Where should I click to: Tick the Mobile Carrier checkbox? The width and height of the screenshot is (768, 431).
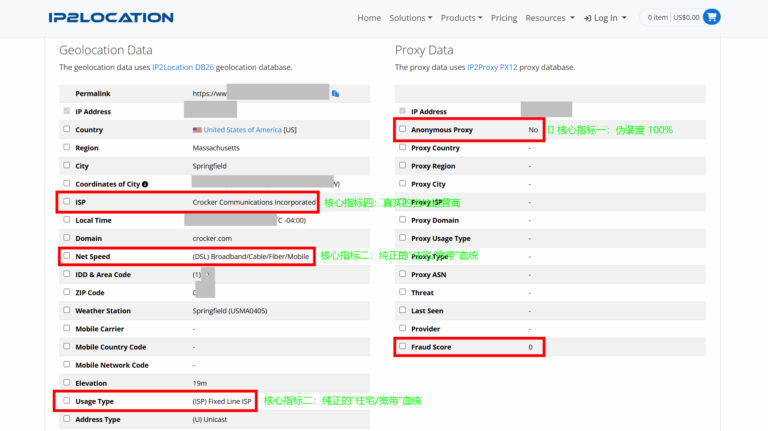tap(67, 328)
